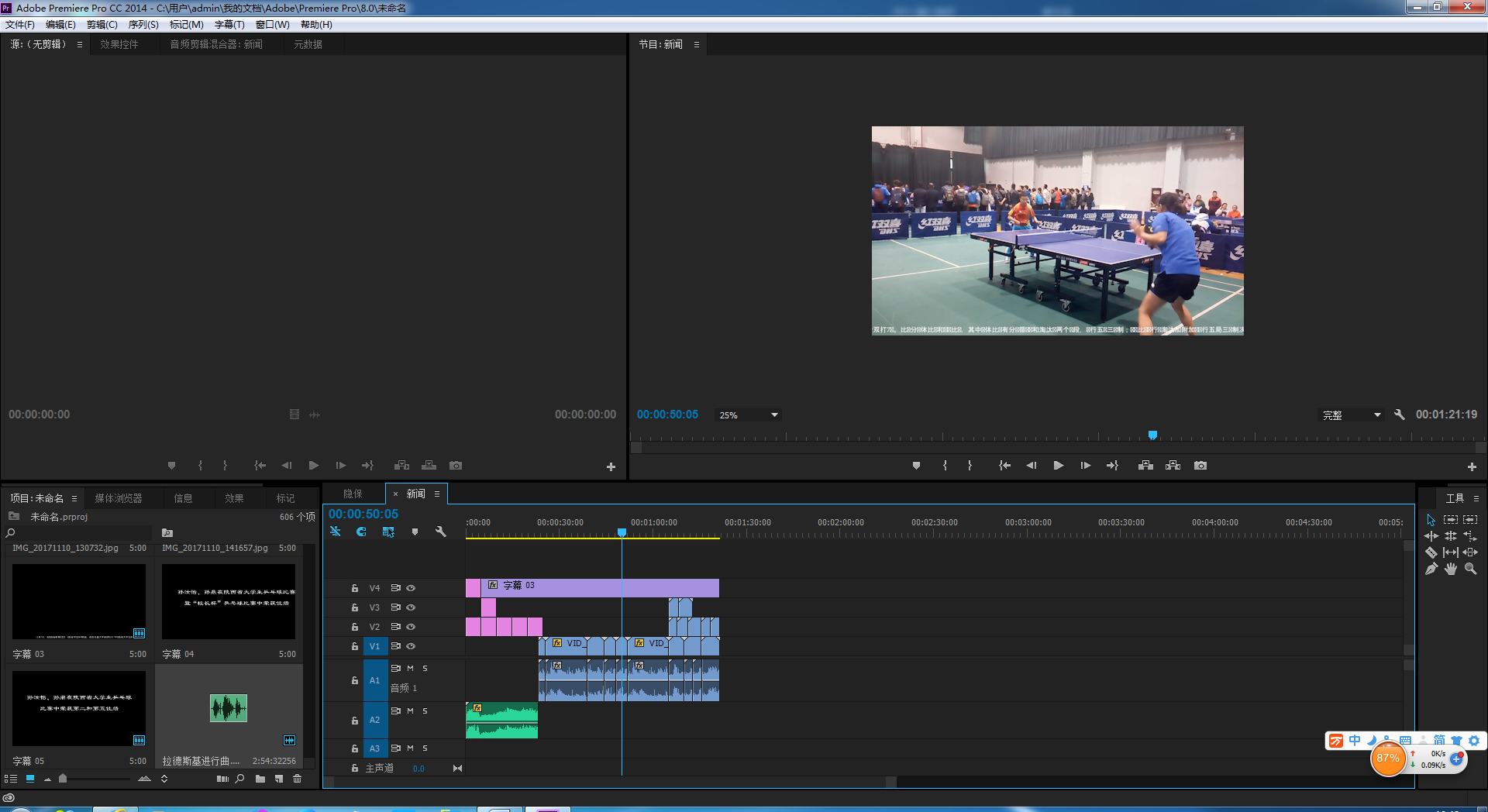1488x812 pixels.
Task: Open the Project panel menu
Action: pyautogui.click(x=74, y=498)
